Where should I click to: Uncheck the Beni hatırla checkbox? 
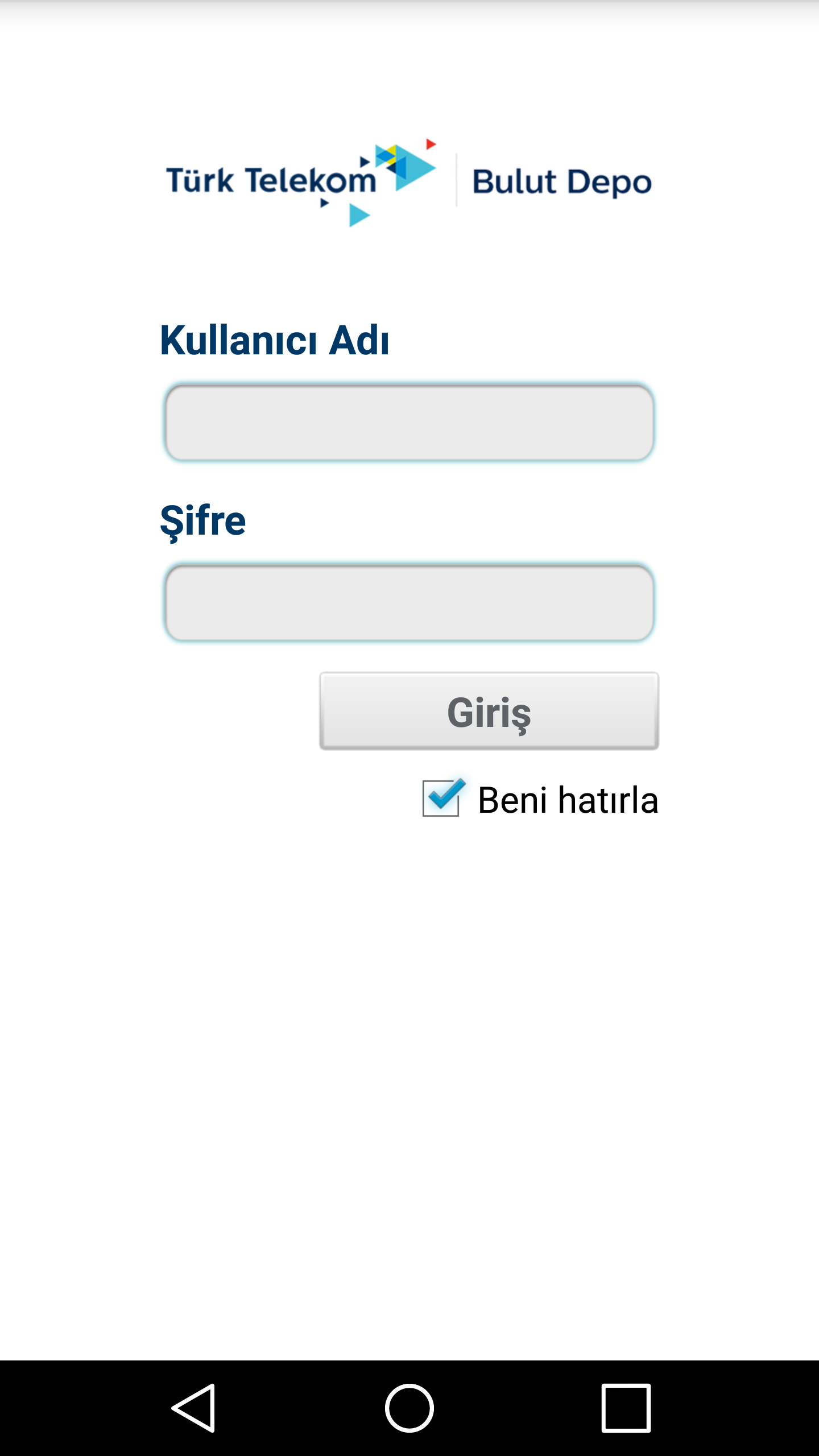(x=441, y=799)
